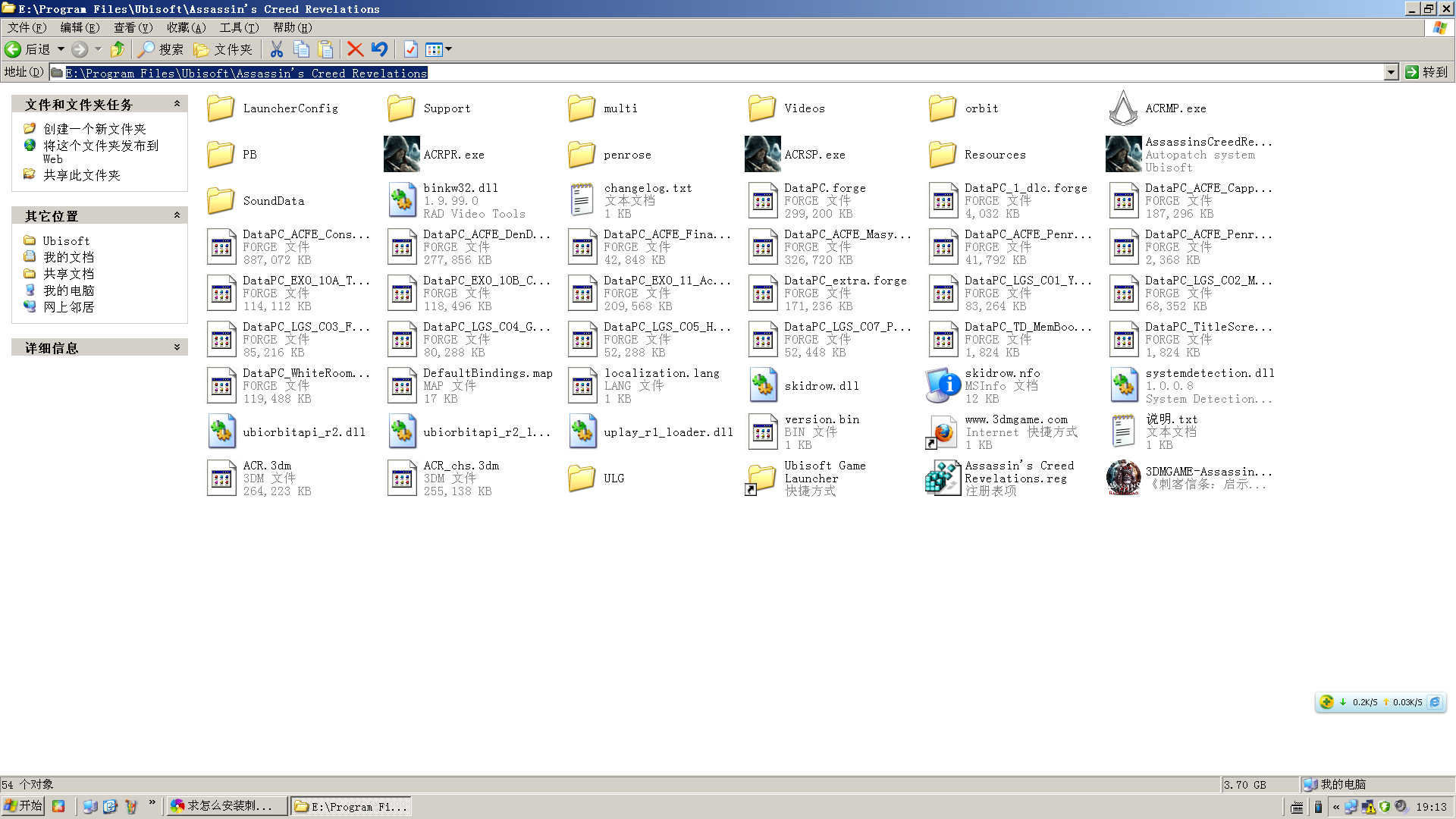The height and width of the screenshot is (819, 1456).
Task: Expand the 详细信息 panel
Action: [x=177, y=347]
